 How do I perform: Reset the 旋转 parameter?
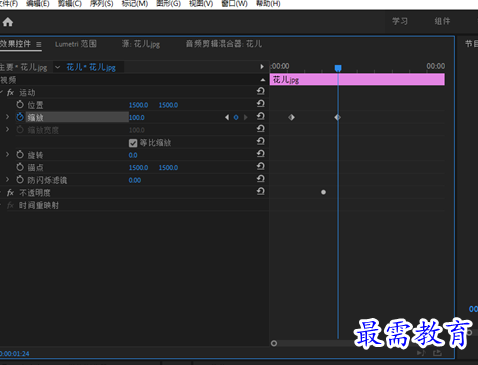(261, 154)
